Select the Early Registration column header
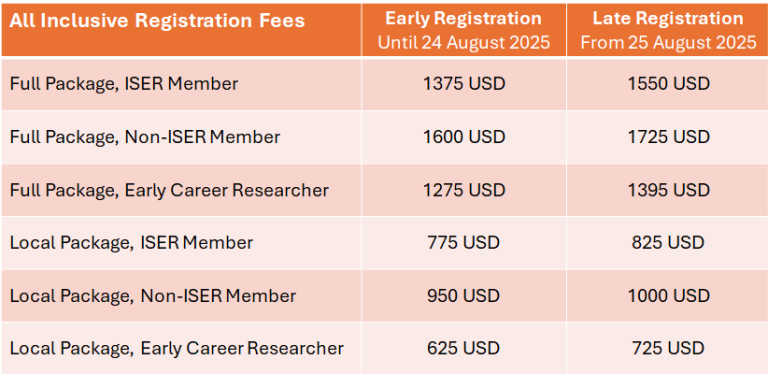This screenshot has width=768, height=374. tap(464, 30)
